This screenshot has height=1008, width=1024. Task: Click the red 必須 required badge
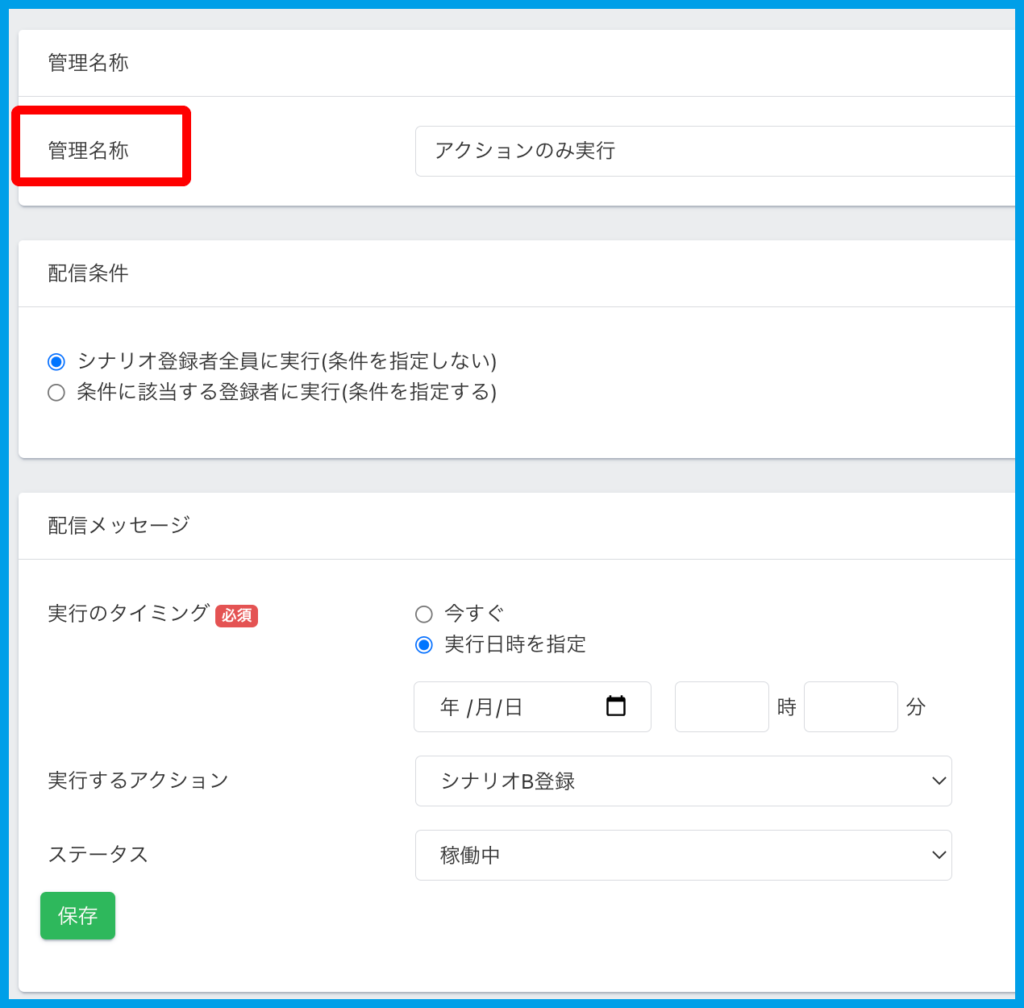tap(237, 616)
